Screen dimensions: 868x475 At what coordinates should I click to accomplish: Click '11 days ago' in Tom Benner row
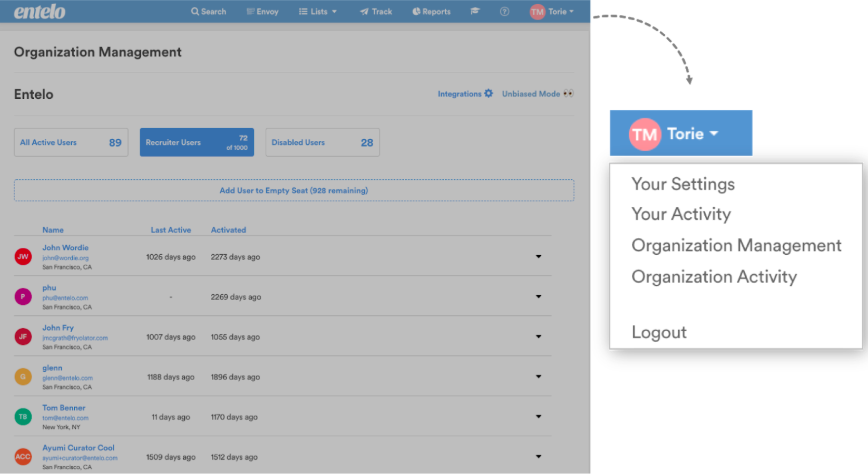[x=170, y=417]
